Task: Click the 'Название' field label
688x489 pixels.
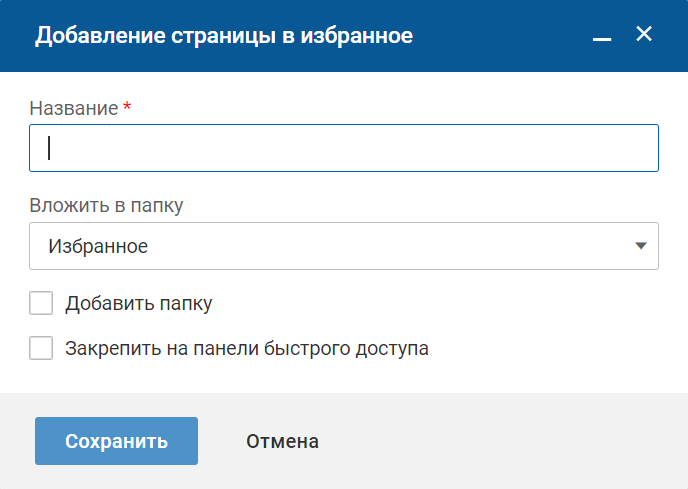Action: coord(74,108)
